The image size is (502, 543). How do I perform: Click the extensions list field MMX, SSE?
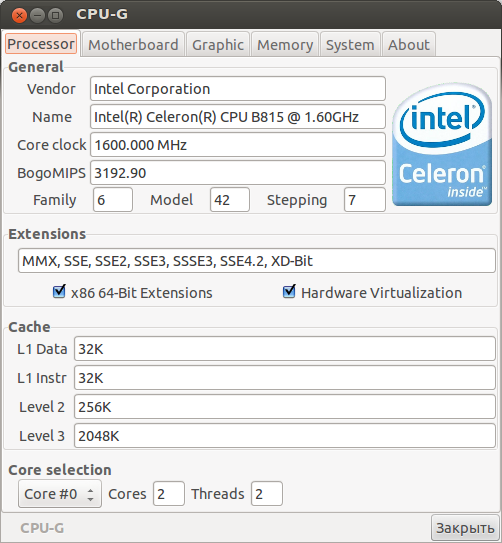pos(257,261)
